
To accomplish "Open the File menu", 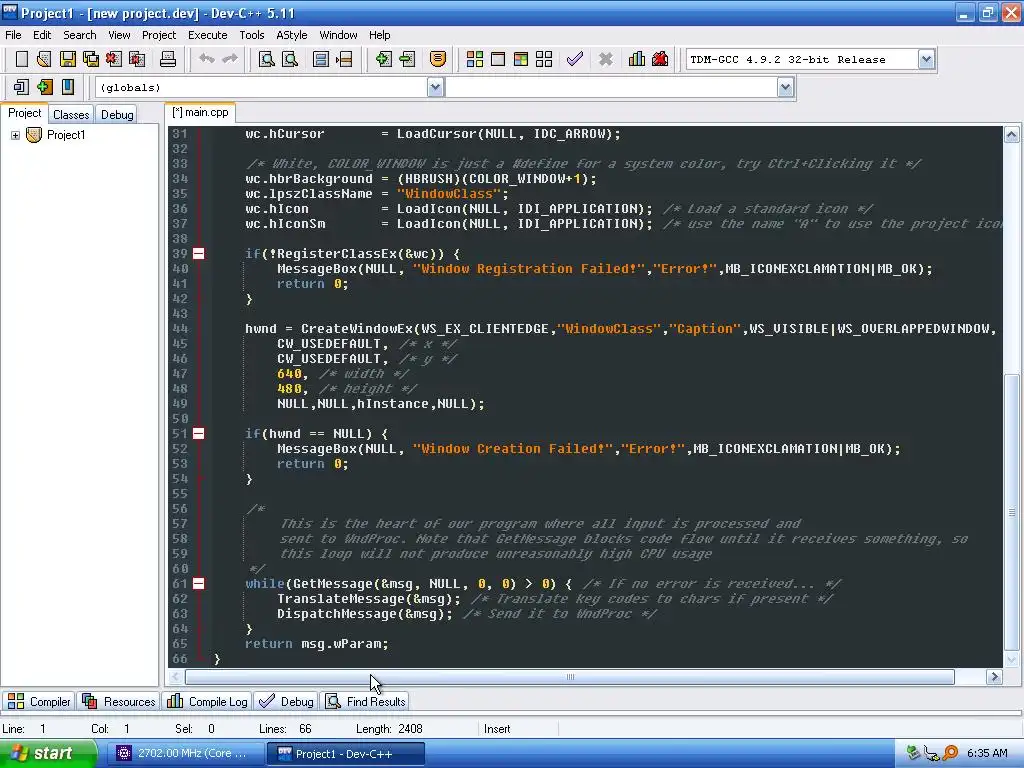I will (x=13, y=35).
